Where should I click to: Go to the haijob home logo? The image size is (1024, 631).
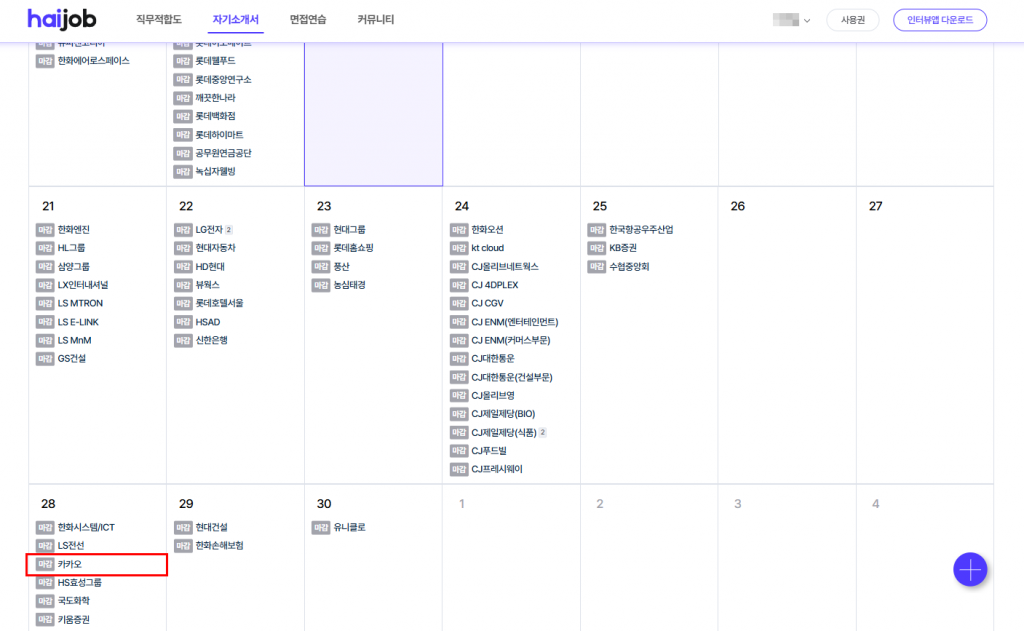[61, 20]
